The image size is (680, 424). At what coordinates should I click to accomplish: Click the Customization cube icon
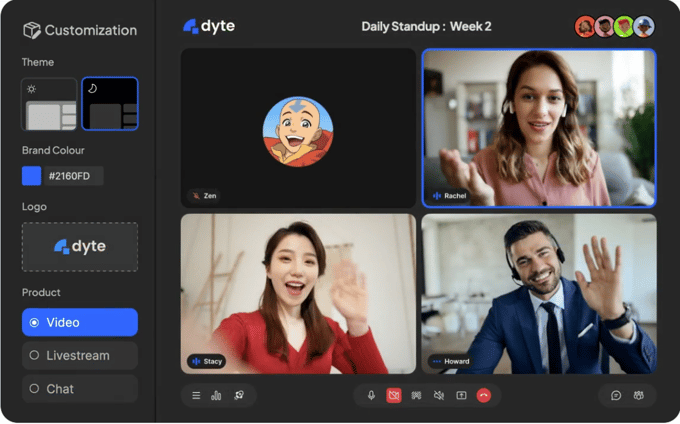point(32,30)
